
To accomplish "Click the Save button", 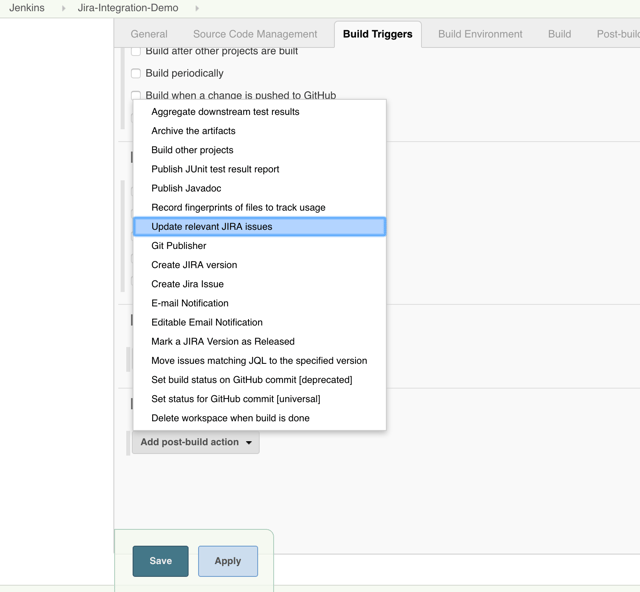I will pos(160,561).
